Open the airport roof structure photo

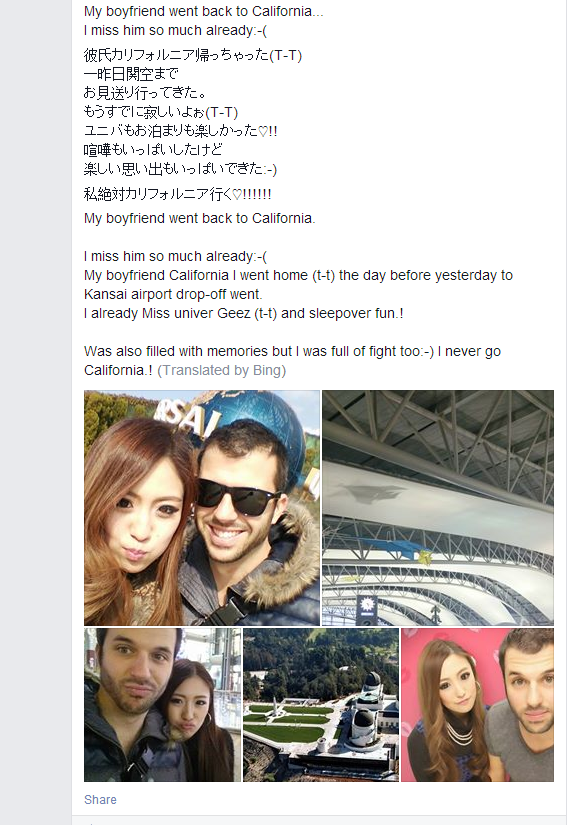coord(438,508)
